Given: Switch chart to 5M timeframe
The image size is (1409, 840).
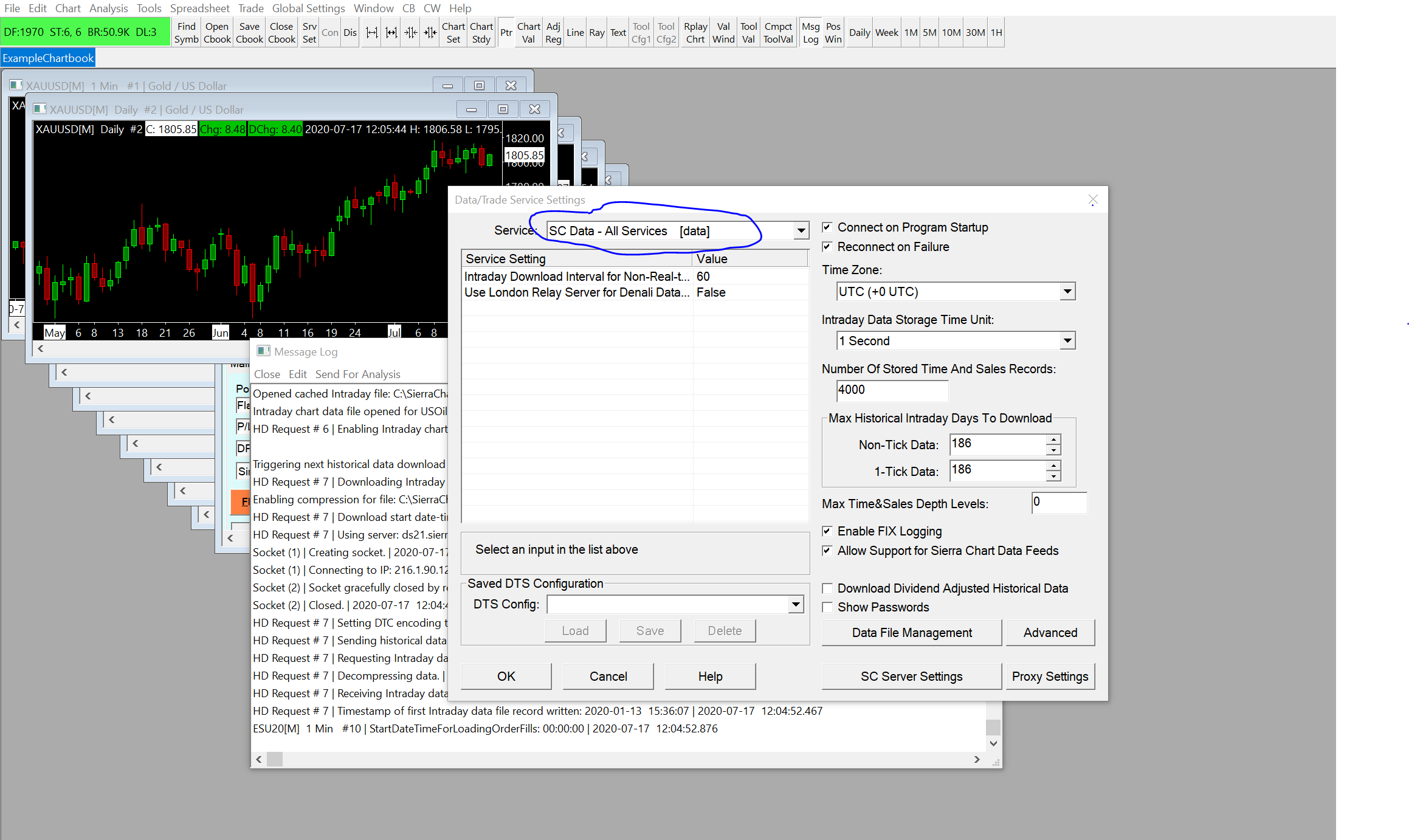Looking at the screenshot, I should point(929,33).
